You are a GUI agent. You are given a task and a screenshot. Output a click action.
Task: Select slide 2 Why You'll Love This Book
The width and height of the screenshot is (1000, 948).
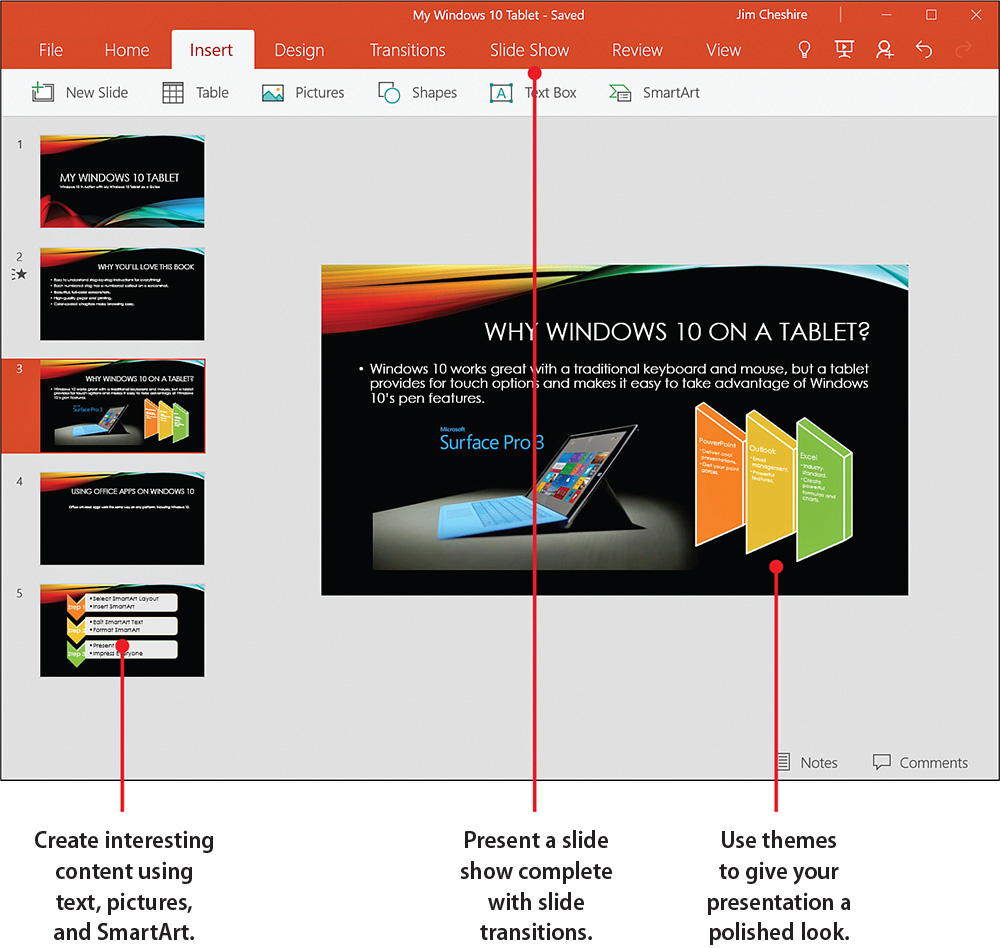122,294
